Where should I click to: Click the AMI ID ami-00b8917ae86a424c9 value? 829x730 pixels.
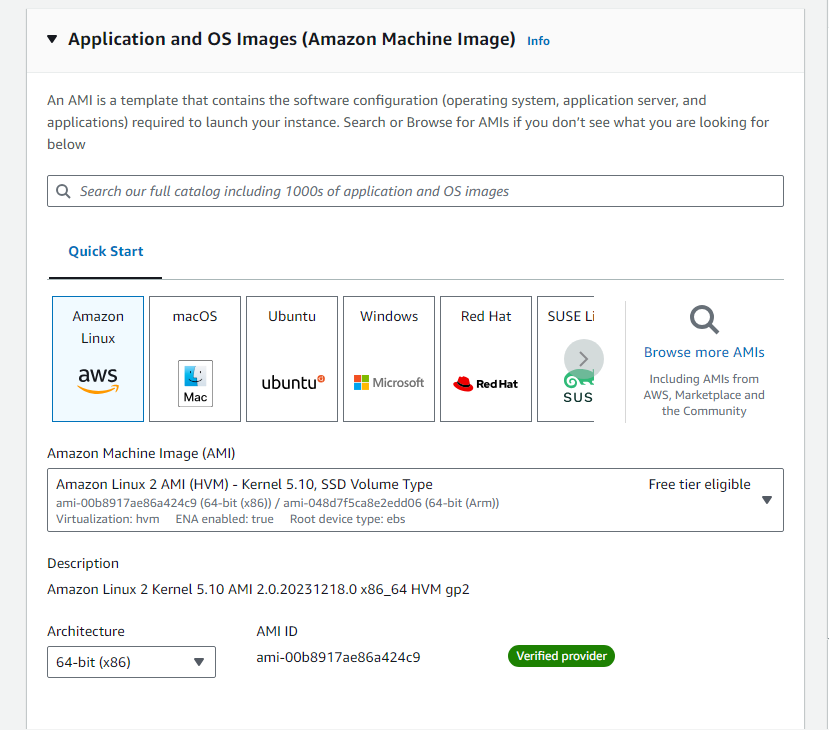(338, 657)
